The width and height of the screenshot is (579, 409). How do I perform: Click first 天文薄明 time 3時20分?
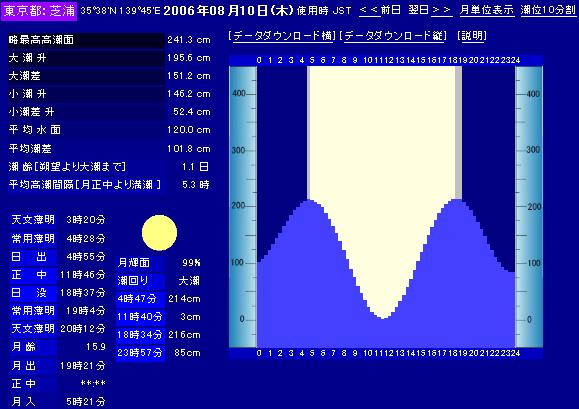(86, 220)
